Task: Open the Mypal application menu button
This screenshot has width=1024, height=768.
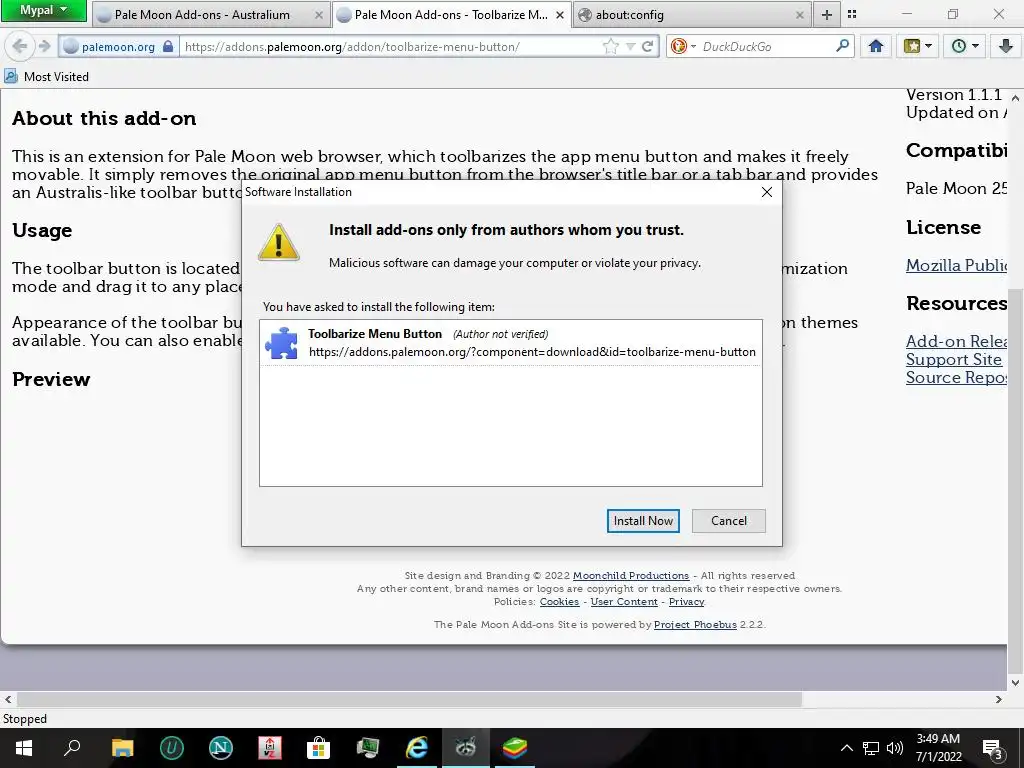Action: pos(43,10)
